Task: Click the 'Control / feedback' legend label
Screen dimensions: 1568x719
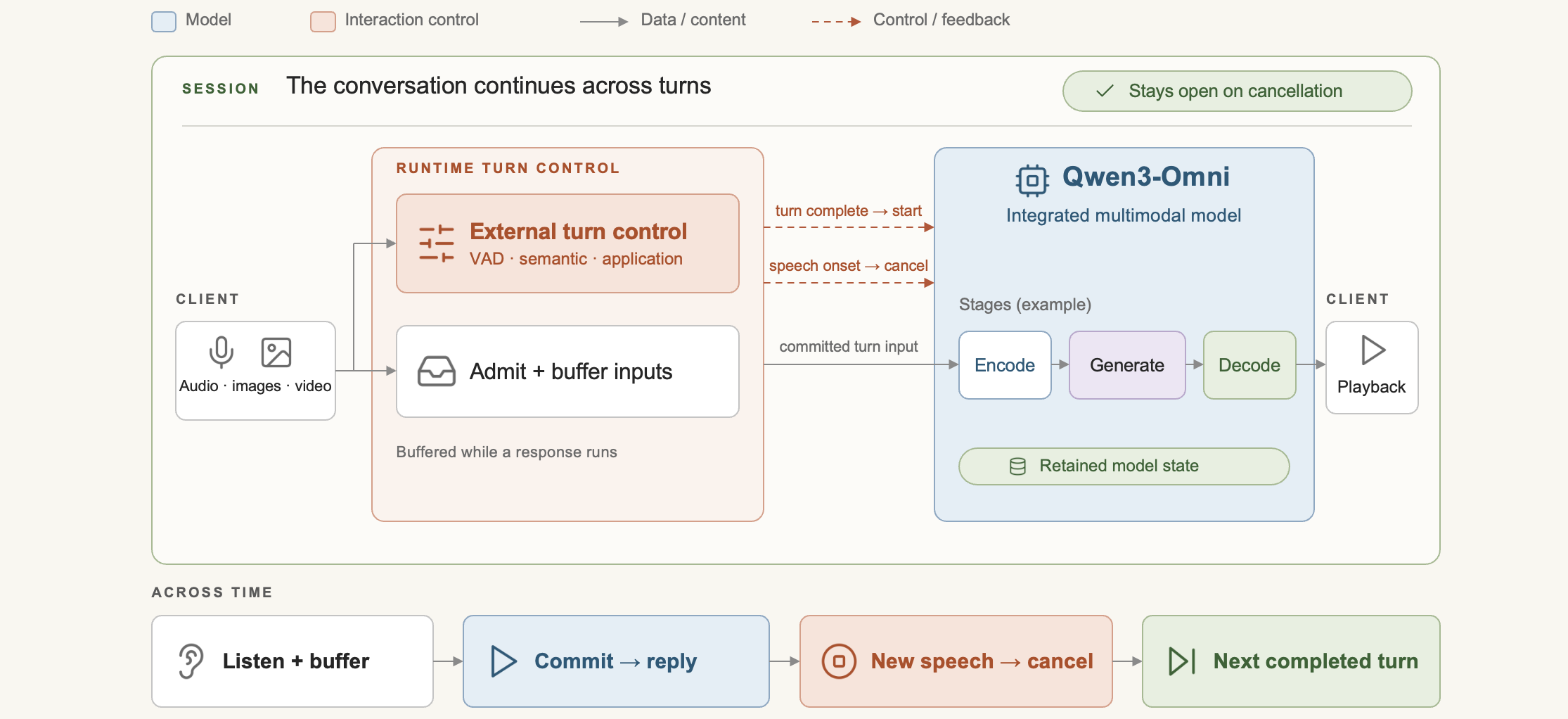Action: [941, 20]
